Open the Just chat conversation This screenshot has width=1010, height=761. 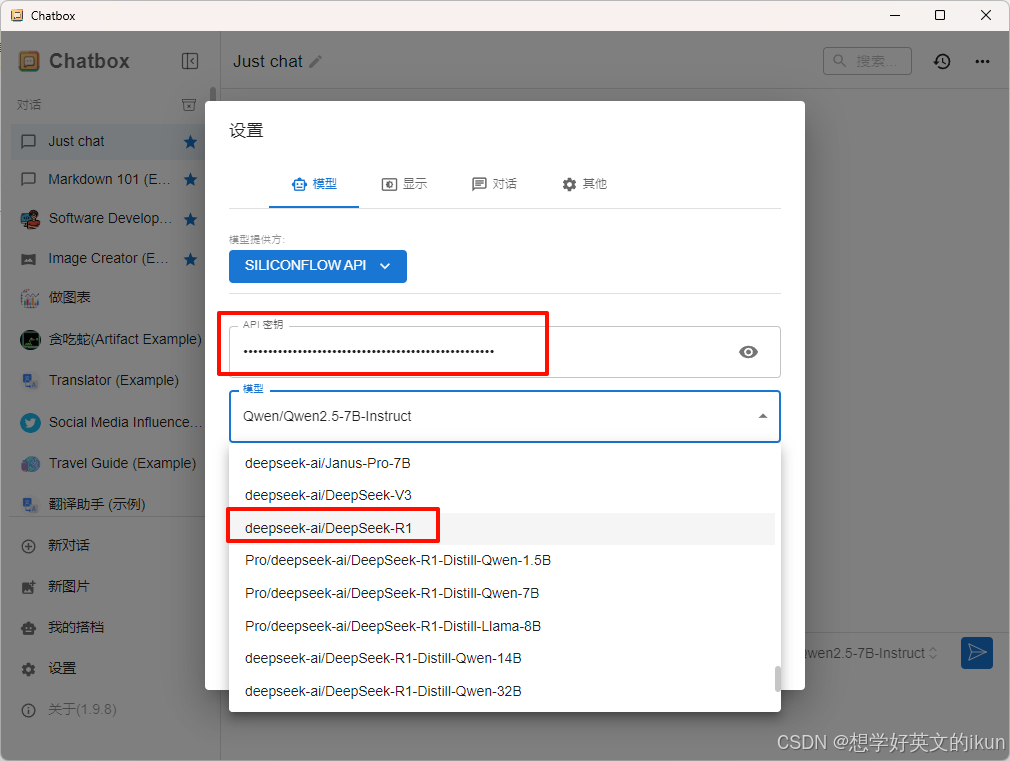[x=108, y=142]
